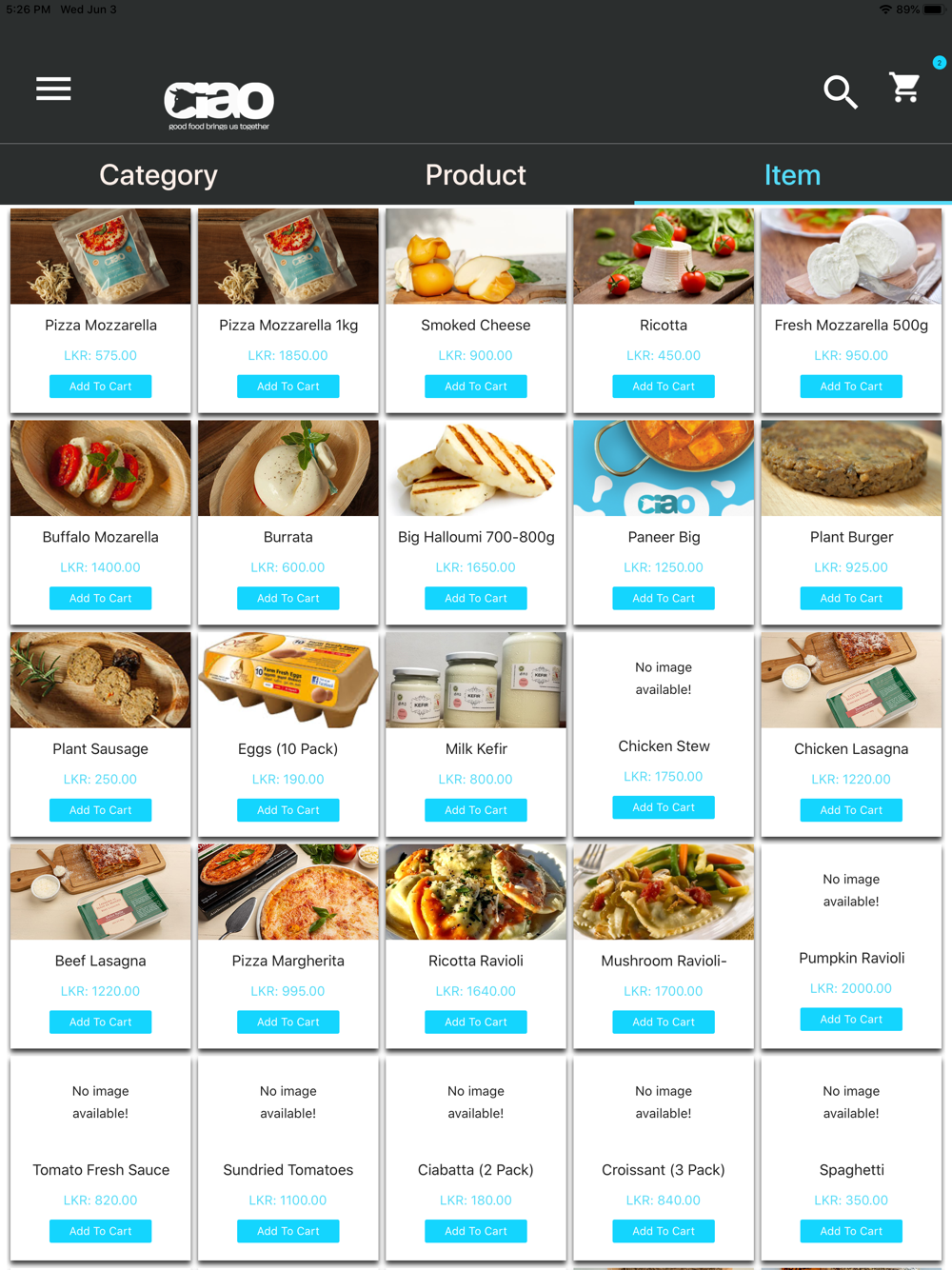
Task: Open the Ricotta product image
Action: (x=664, y=256)
